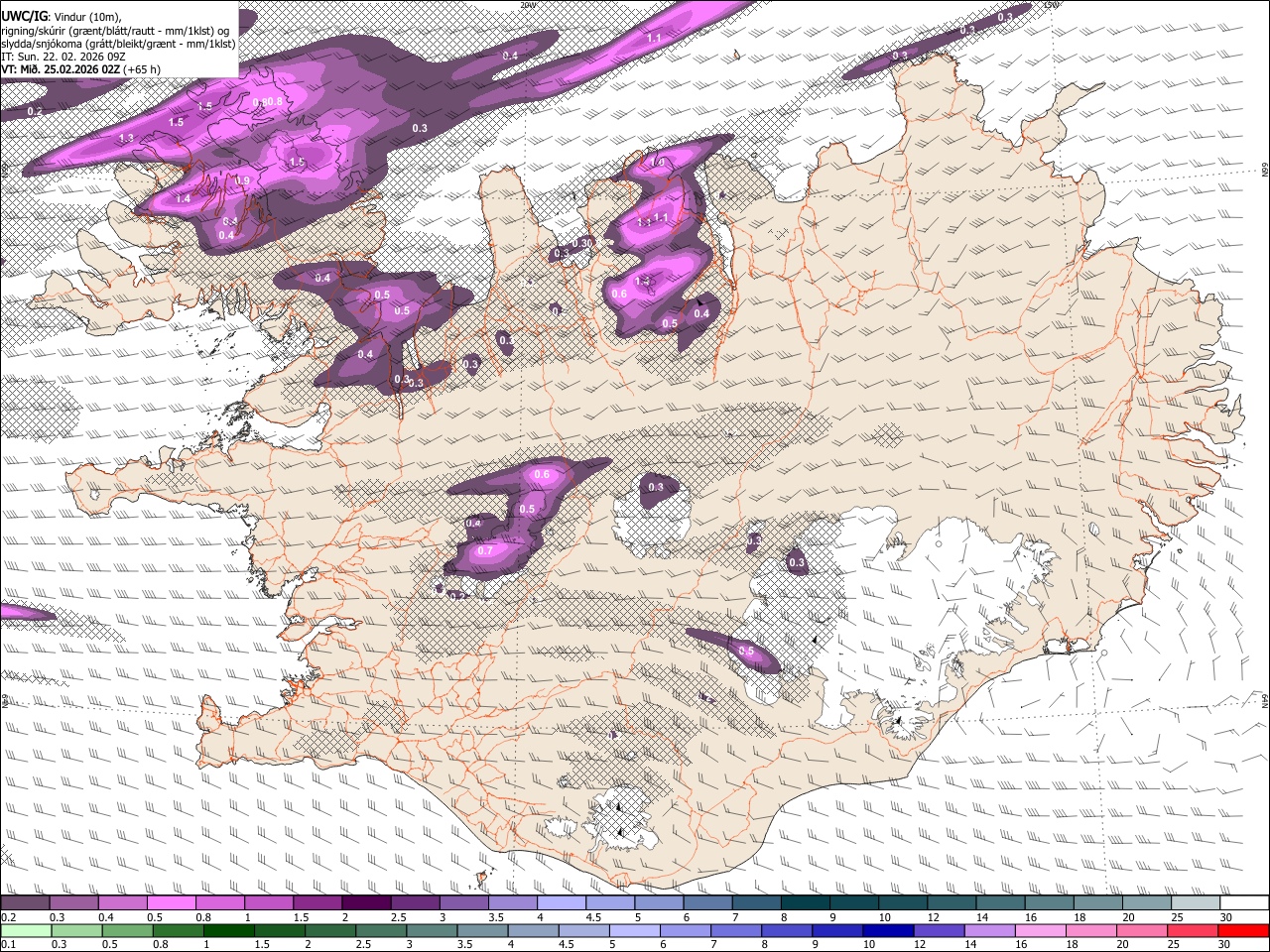
Task: Select the white 30+ swatch in the snow legend
Action: [1243, 902]
